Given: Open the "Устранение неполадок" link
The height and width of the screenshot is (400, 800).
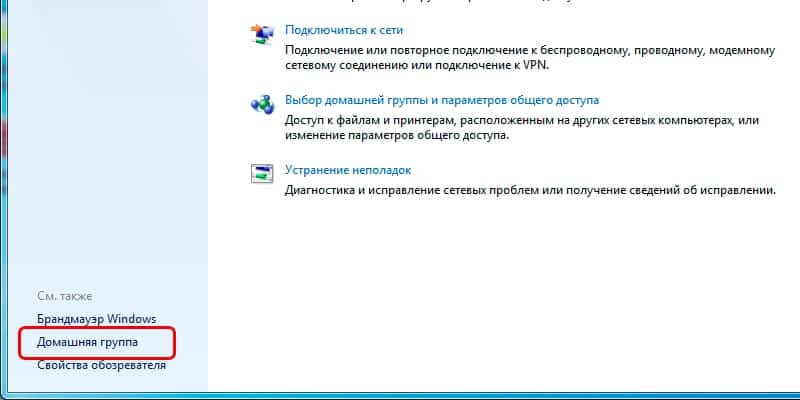Looking at the screenshot, I should 348,170.
